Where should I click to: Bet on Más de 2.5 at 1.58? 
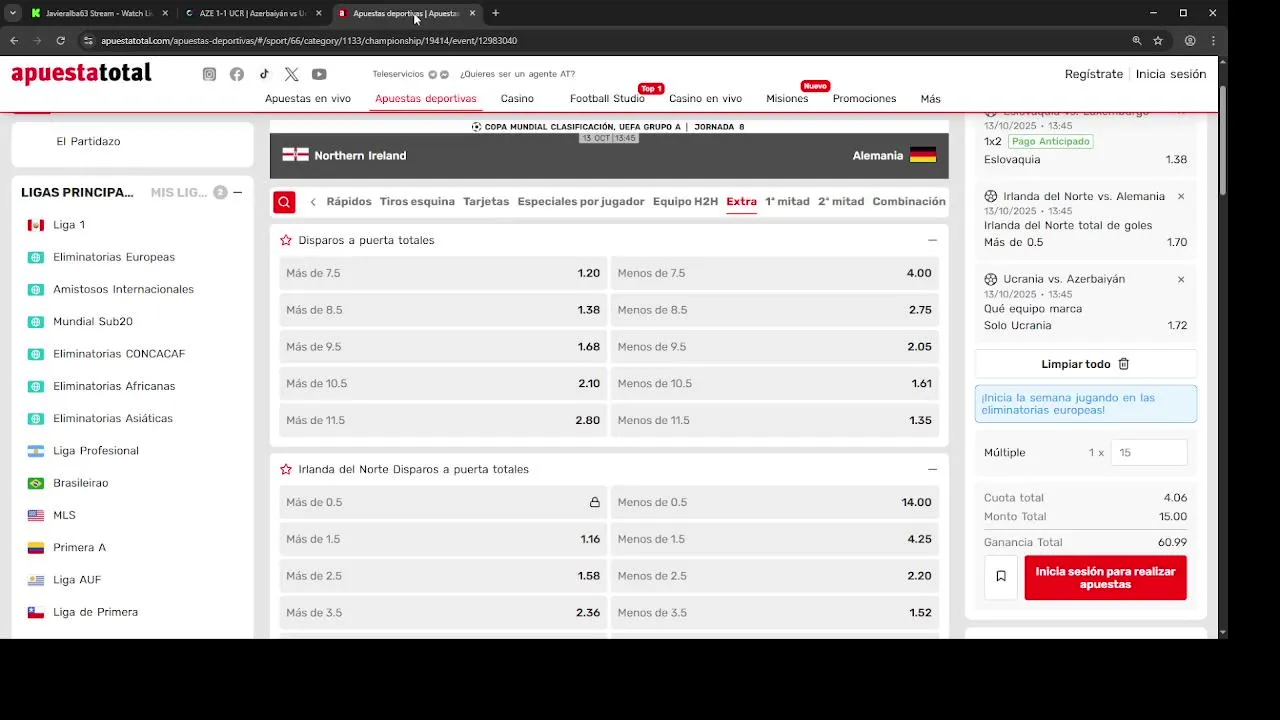(443, 576)
